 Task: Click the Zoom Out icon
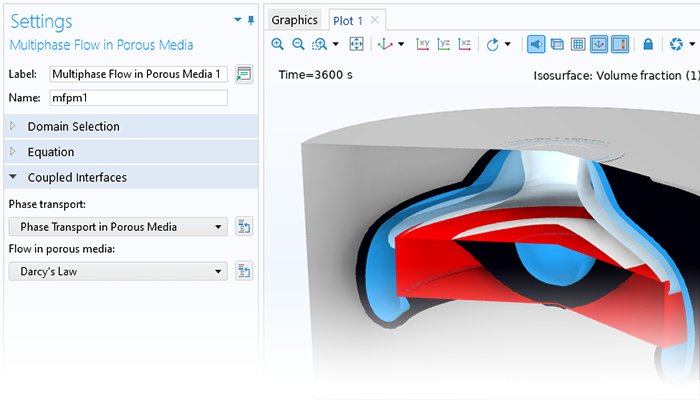click(298, 44)
